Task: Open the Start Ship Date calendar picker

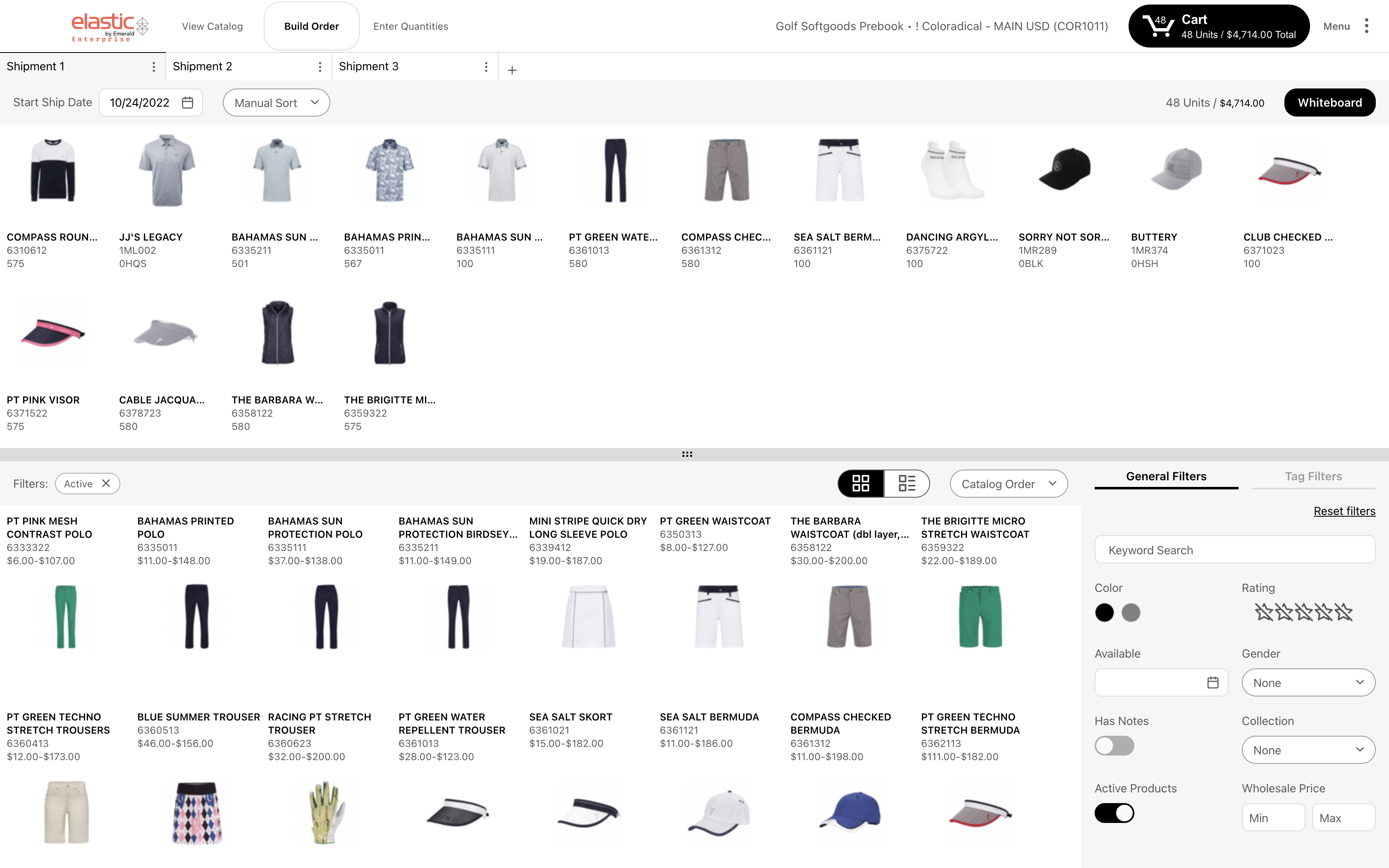Action: pyautogui.click(x=188, y=102)
